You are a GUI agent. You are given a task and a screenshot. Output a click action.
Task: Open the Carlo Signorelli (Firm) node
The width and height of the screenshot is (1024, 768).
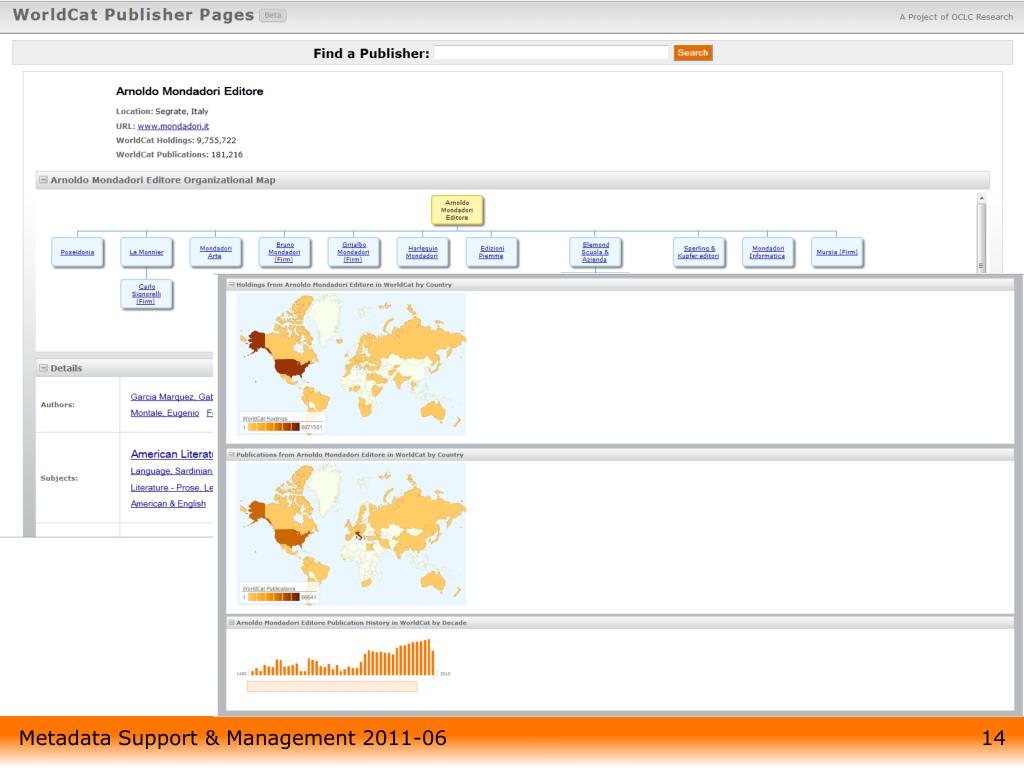point(146,294)
